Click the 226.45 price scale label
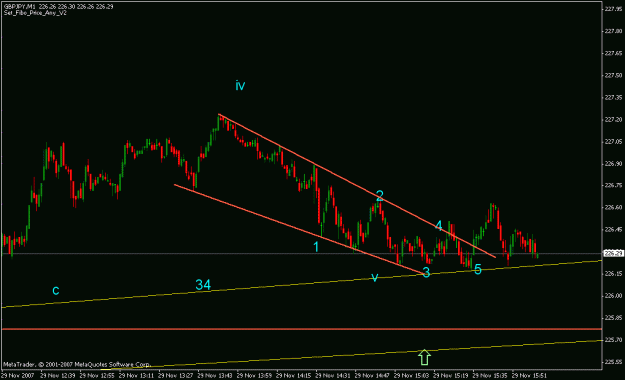This screenshot has width=625, height=380. click(613, 230)
